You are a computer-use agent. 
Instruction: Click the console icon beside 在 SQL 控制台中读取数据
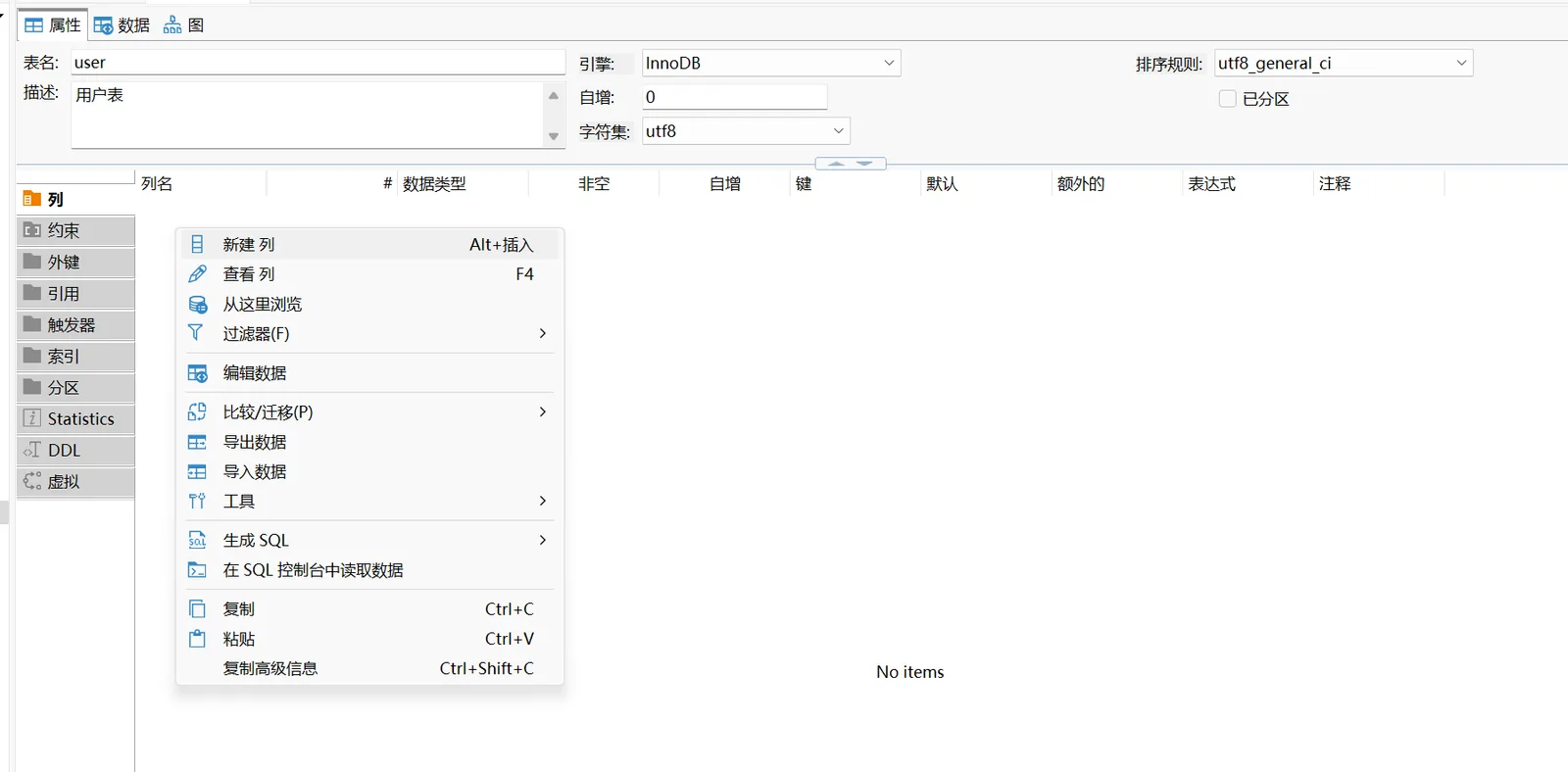197,570
